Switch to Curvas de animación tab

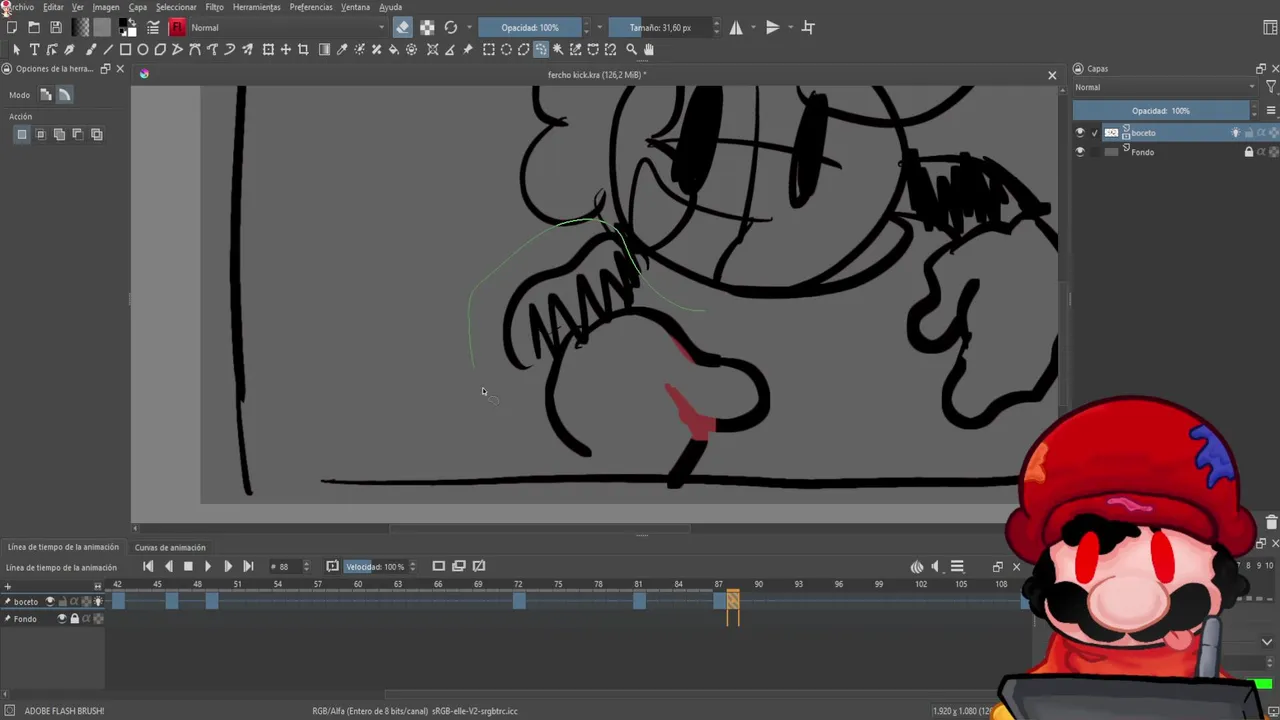click(170, 548)
